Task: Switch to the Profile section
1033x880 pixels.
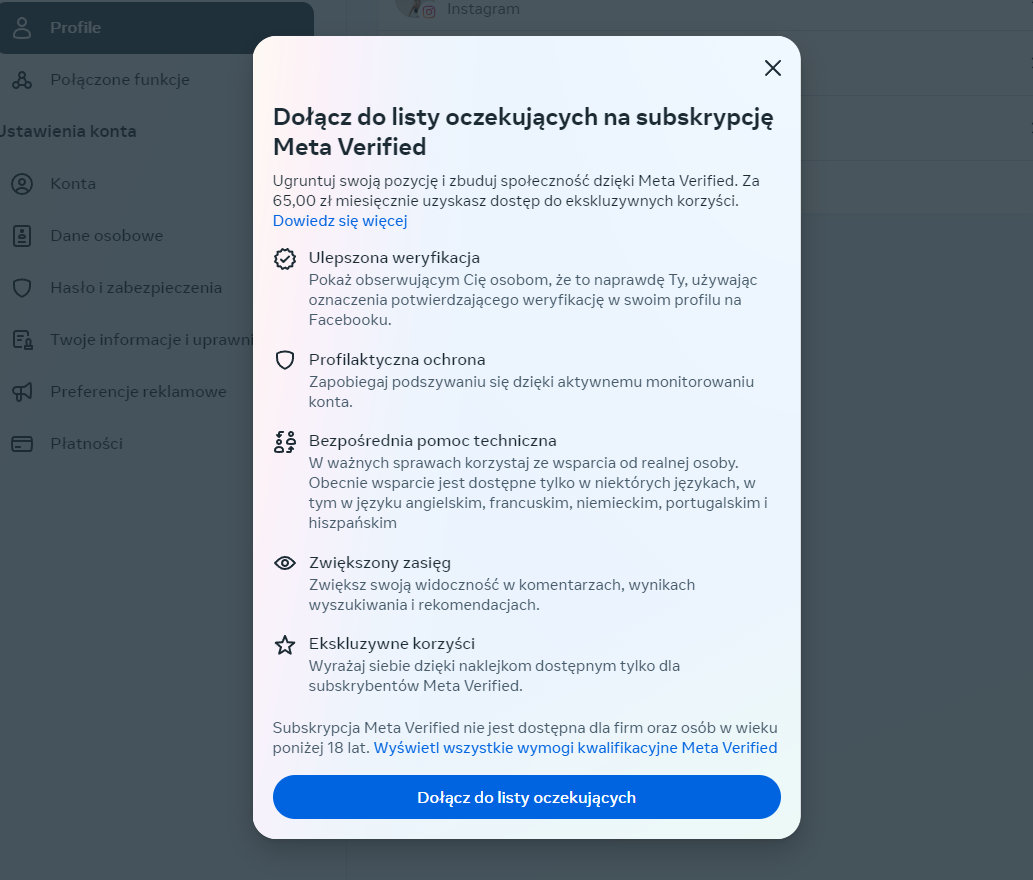Action: [x=75, y=28]
